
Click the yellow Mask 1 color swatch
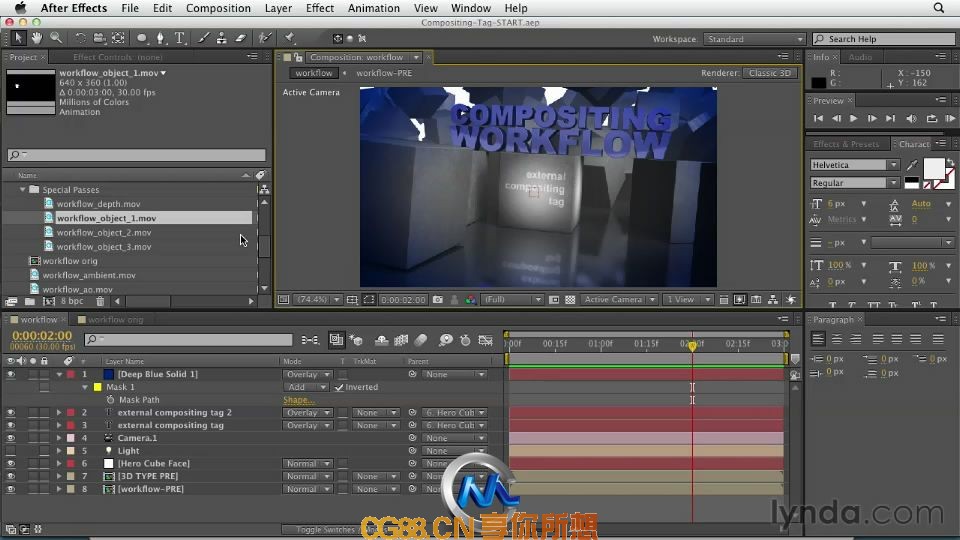(97, 387)
